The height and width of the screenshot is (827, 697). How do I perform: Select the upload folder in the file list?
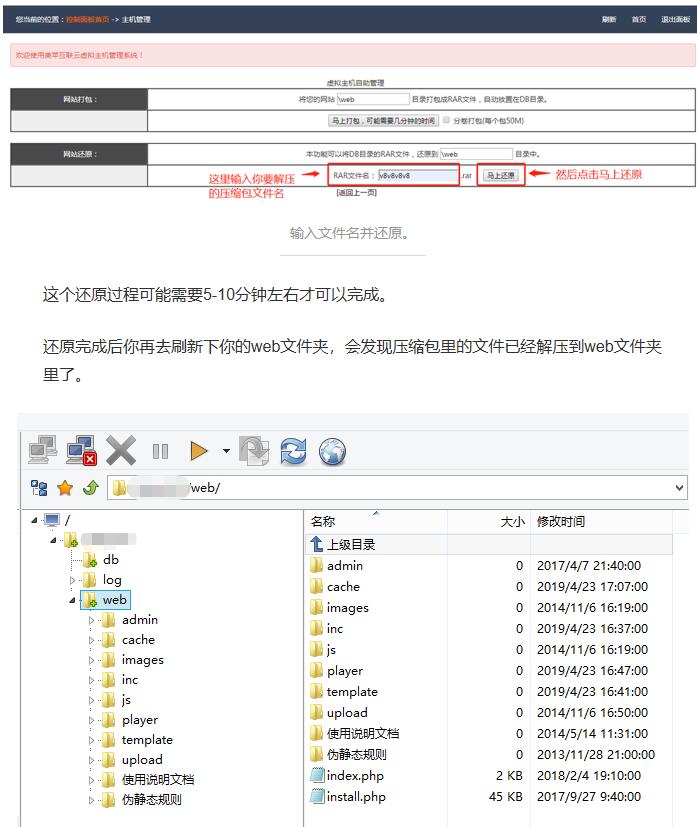pyautogui.click(x=347, y=713)
